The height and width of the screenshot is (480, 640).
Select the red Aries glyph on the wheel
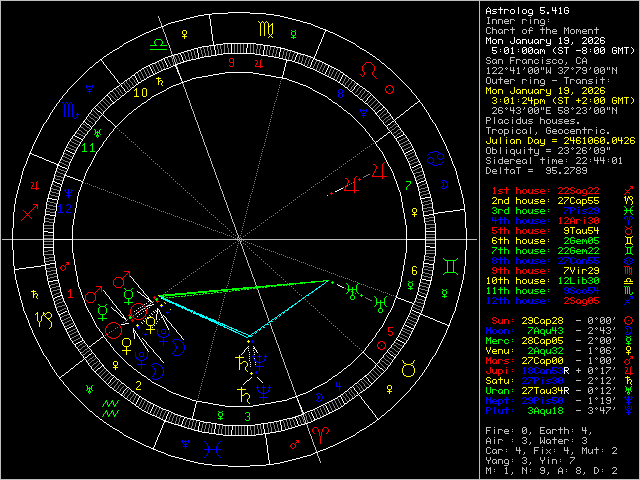point(321,434)
